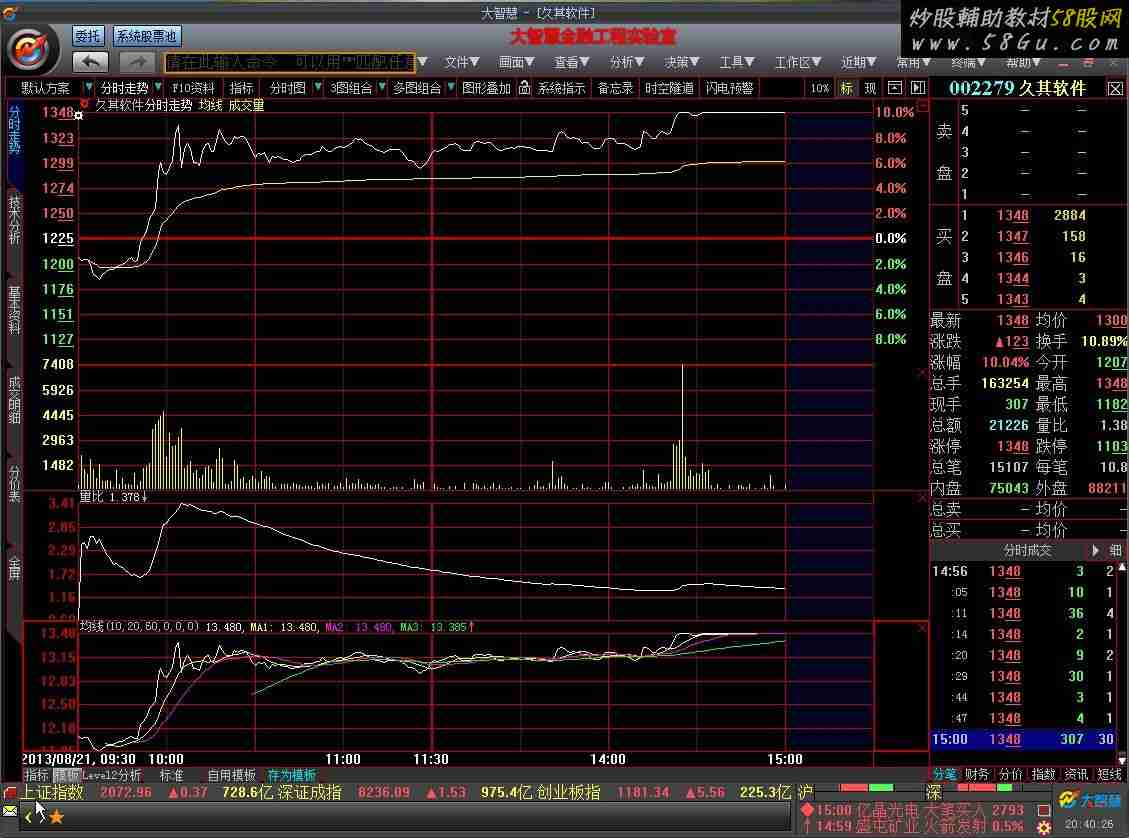Screen dimensions: 1129x838
Task: Click the 备忘录 button
Action: click(x=616, y=88)
